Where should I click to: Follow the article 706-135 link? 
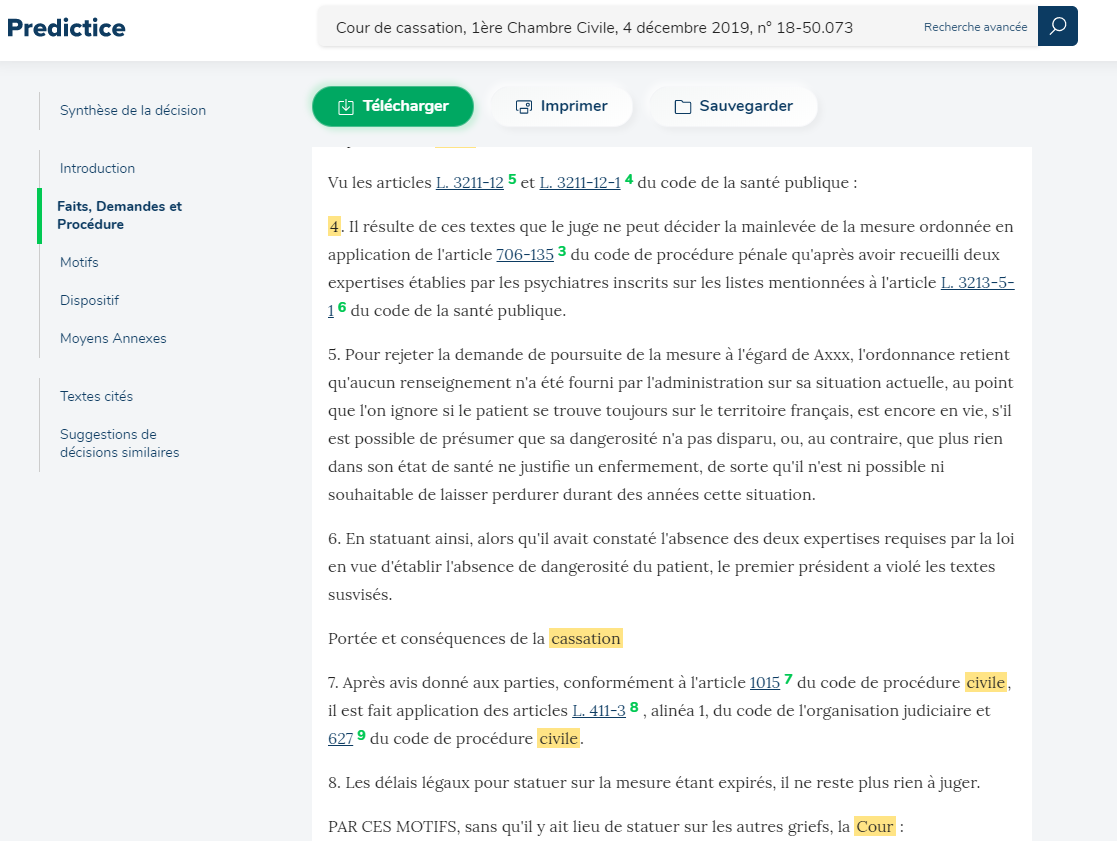pyautogui.click(x=524, y=255)
